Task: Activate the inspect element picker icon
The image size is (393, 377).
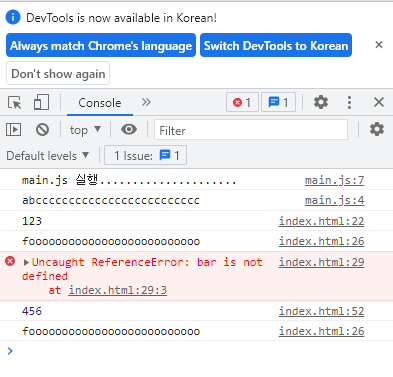Action: [14, 102]
